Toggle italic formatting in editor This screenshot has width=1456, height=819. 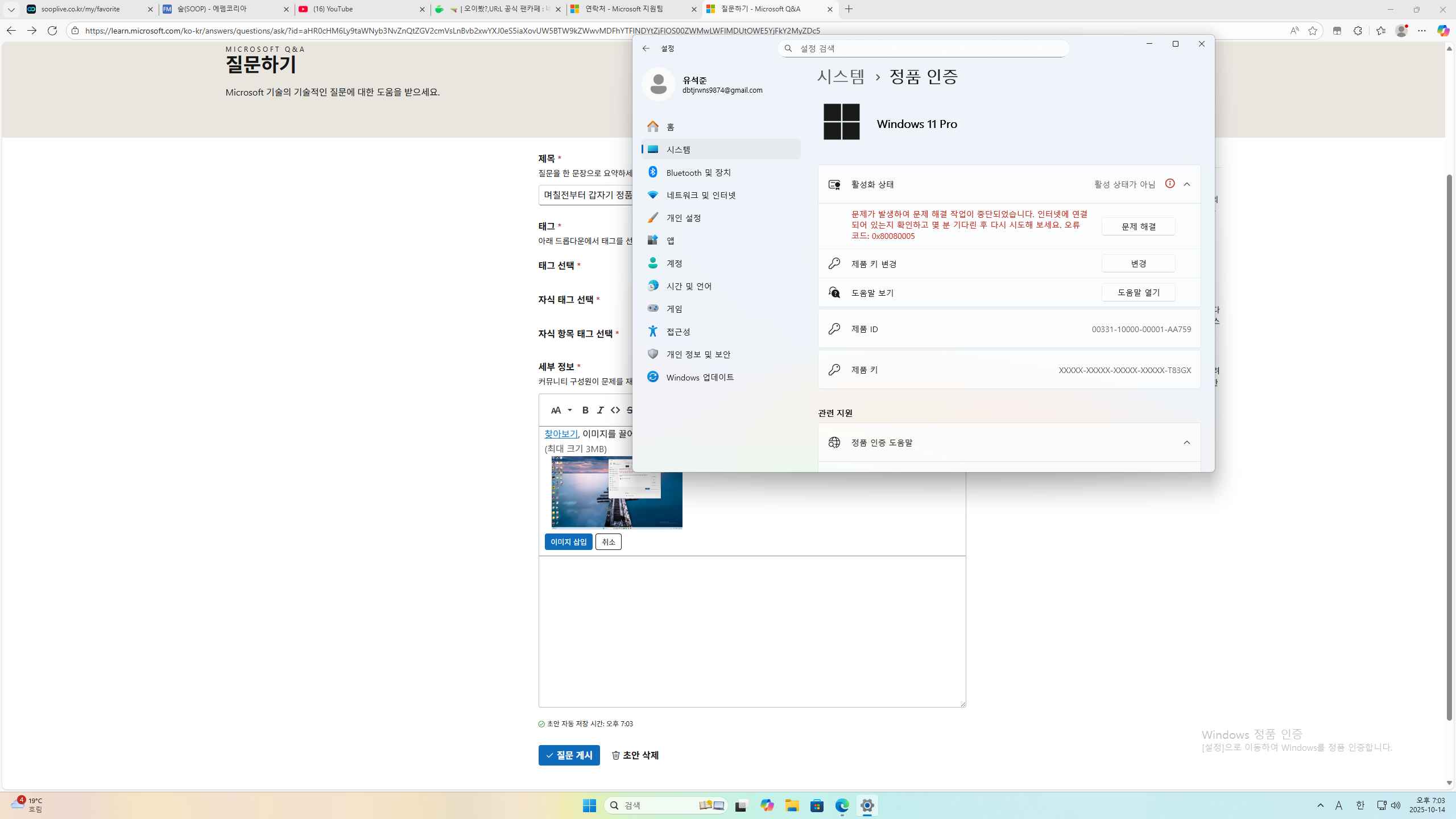click(x=600, y=410)
